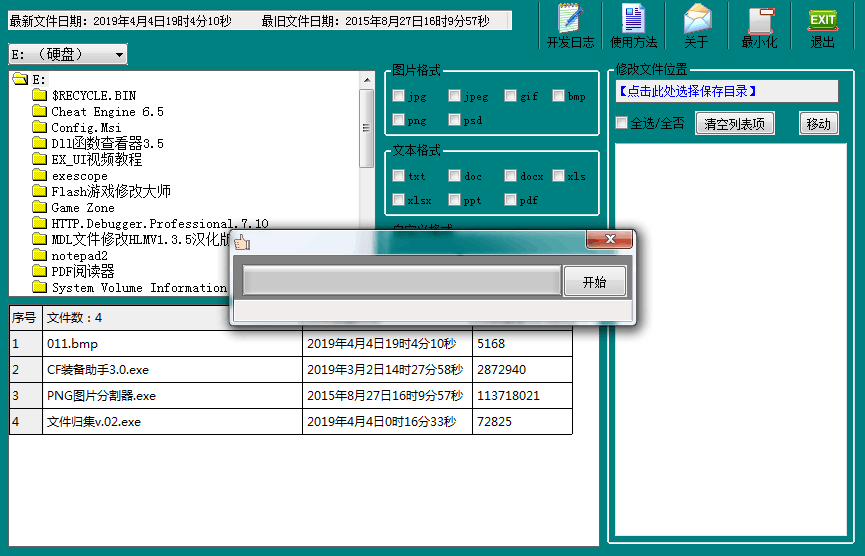Select 文件归集v.02.exe in the file list
865x556 pixels.
(x=172, y=421)
